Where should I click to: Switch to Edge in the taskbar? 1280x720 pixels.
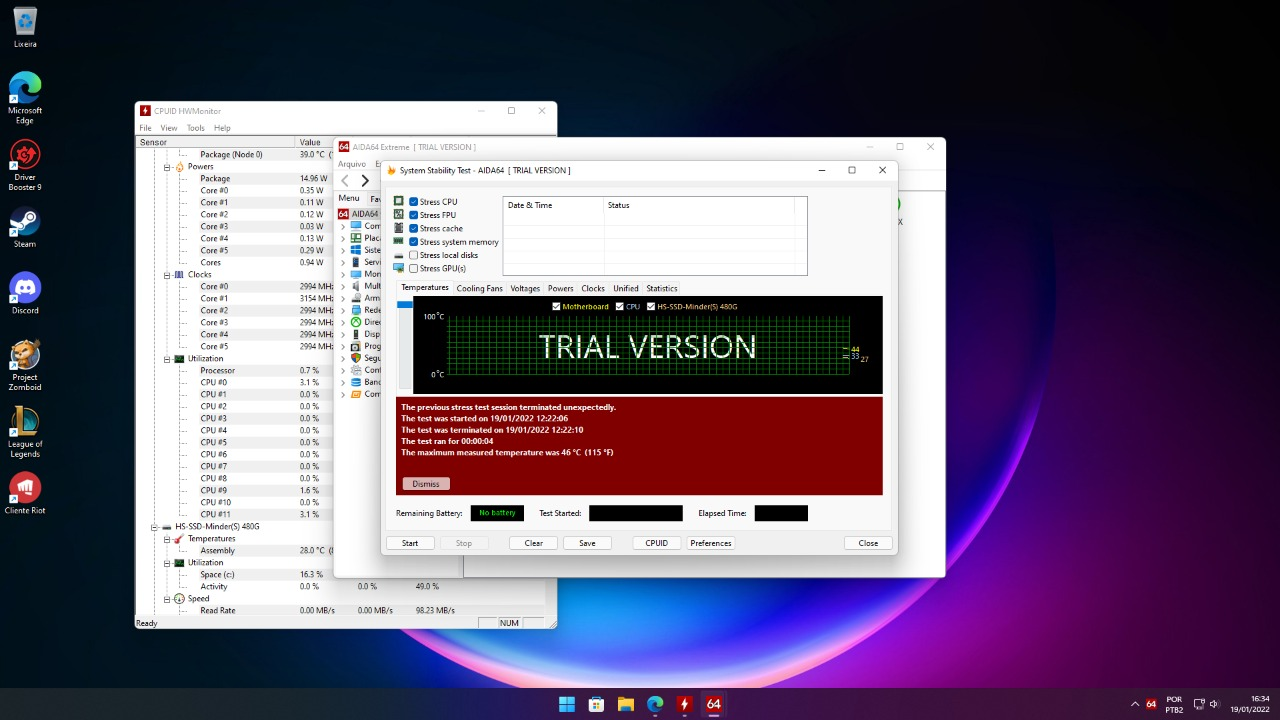[x=655, y=704]
